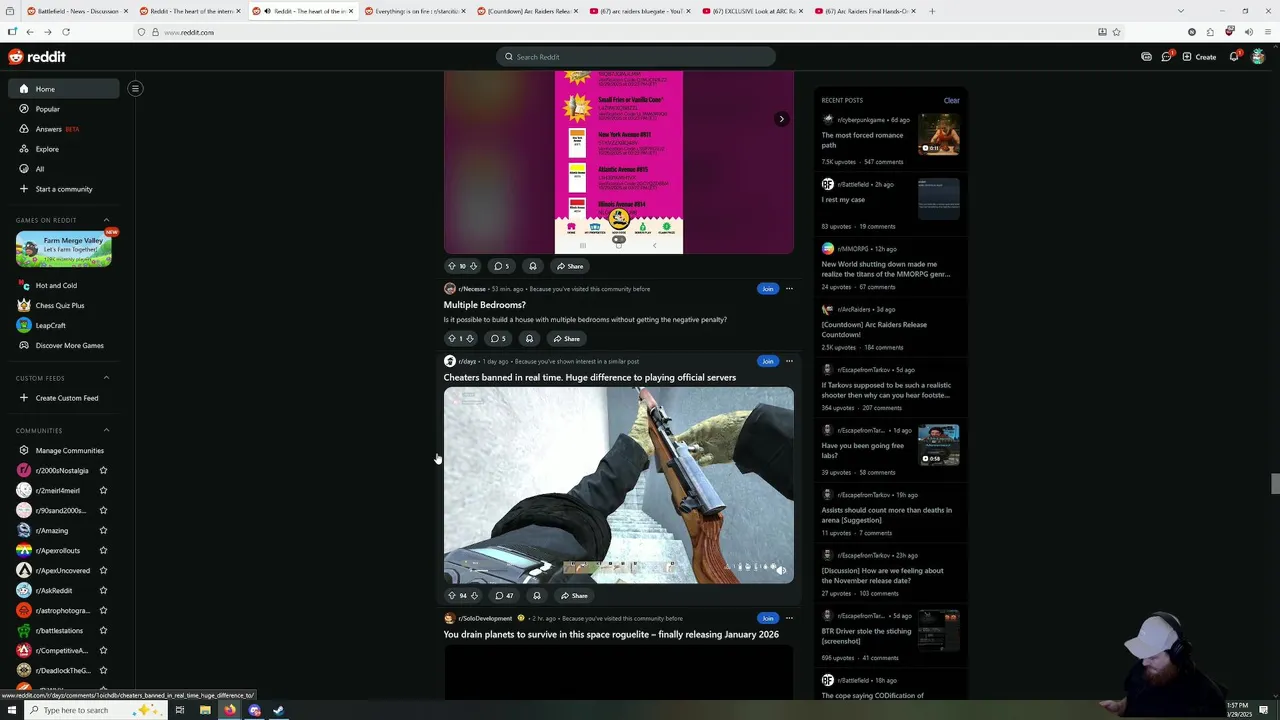The width and height of the screenshot is (1280, 720).
Task: Click Create post button
Action: [1199, 57]
